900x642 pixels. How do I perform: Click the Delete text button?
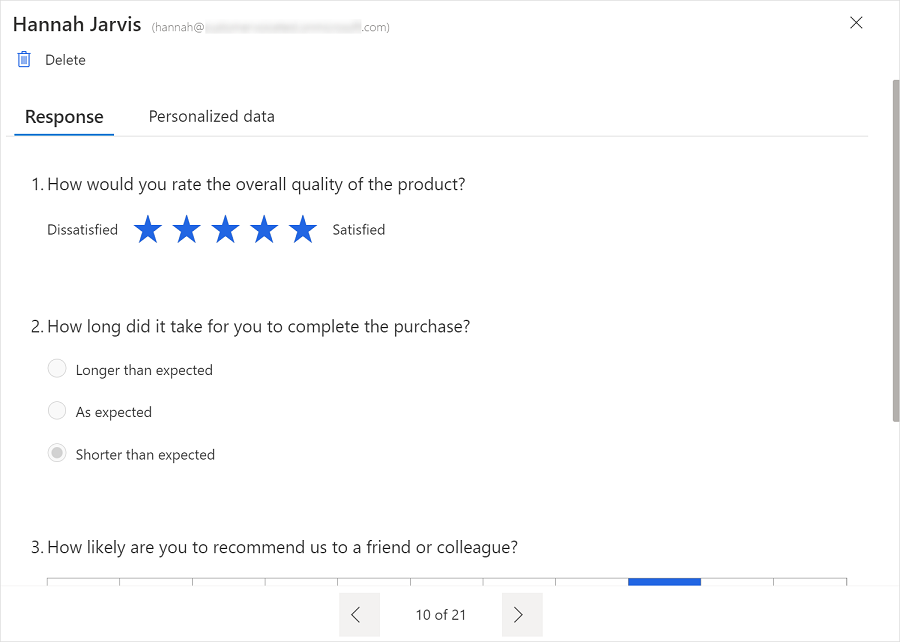65,60
